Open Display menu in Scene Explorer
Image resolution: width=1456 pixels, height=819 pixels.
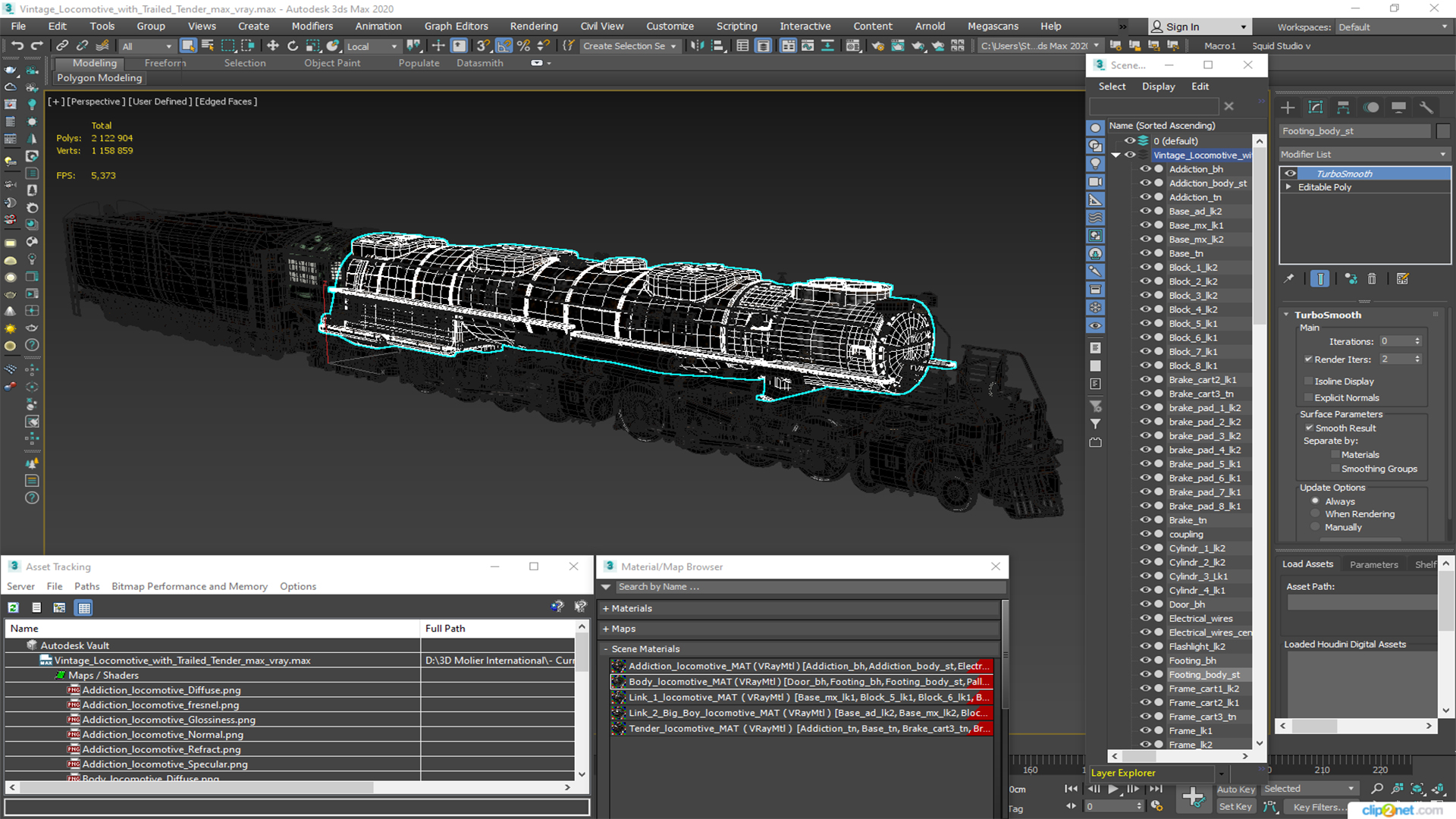coord(1158,86)
